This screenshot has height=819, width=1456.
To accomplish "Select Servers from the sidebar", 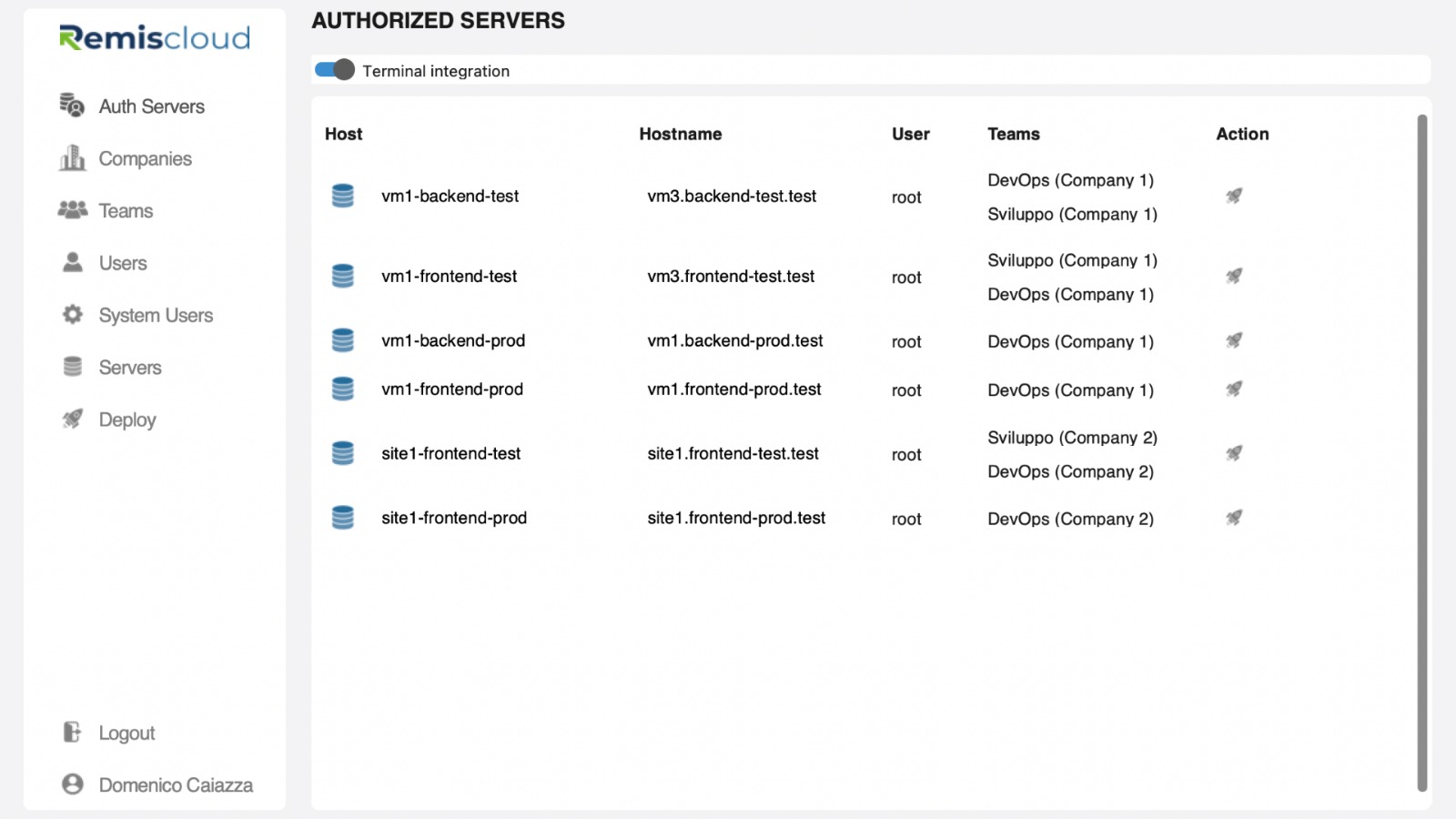I will coord(130,368).
